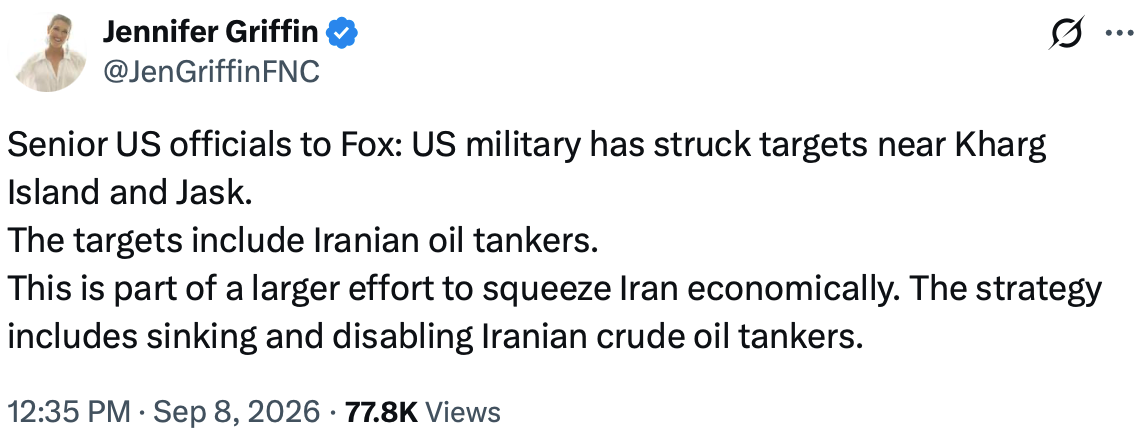Open the Grok explain-post icon
Screen dimensions: 1142x436
tap(1068, 33)
